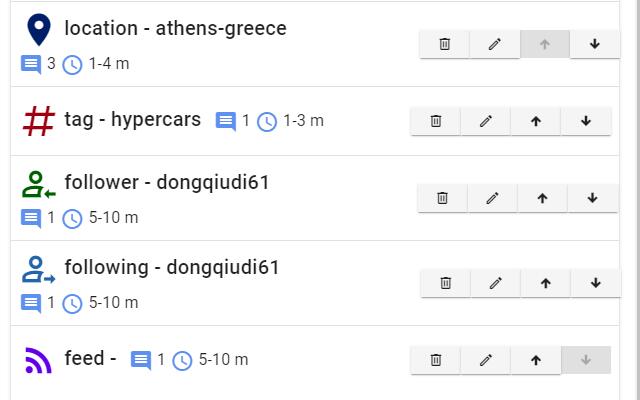Move follower dongqiudi61 entry down
Image resolution: width=640 pixels, height=400 pixels.
tap(593, 198)
